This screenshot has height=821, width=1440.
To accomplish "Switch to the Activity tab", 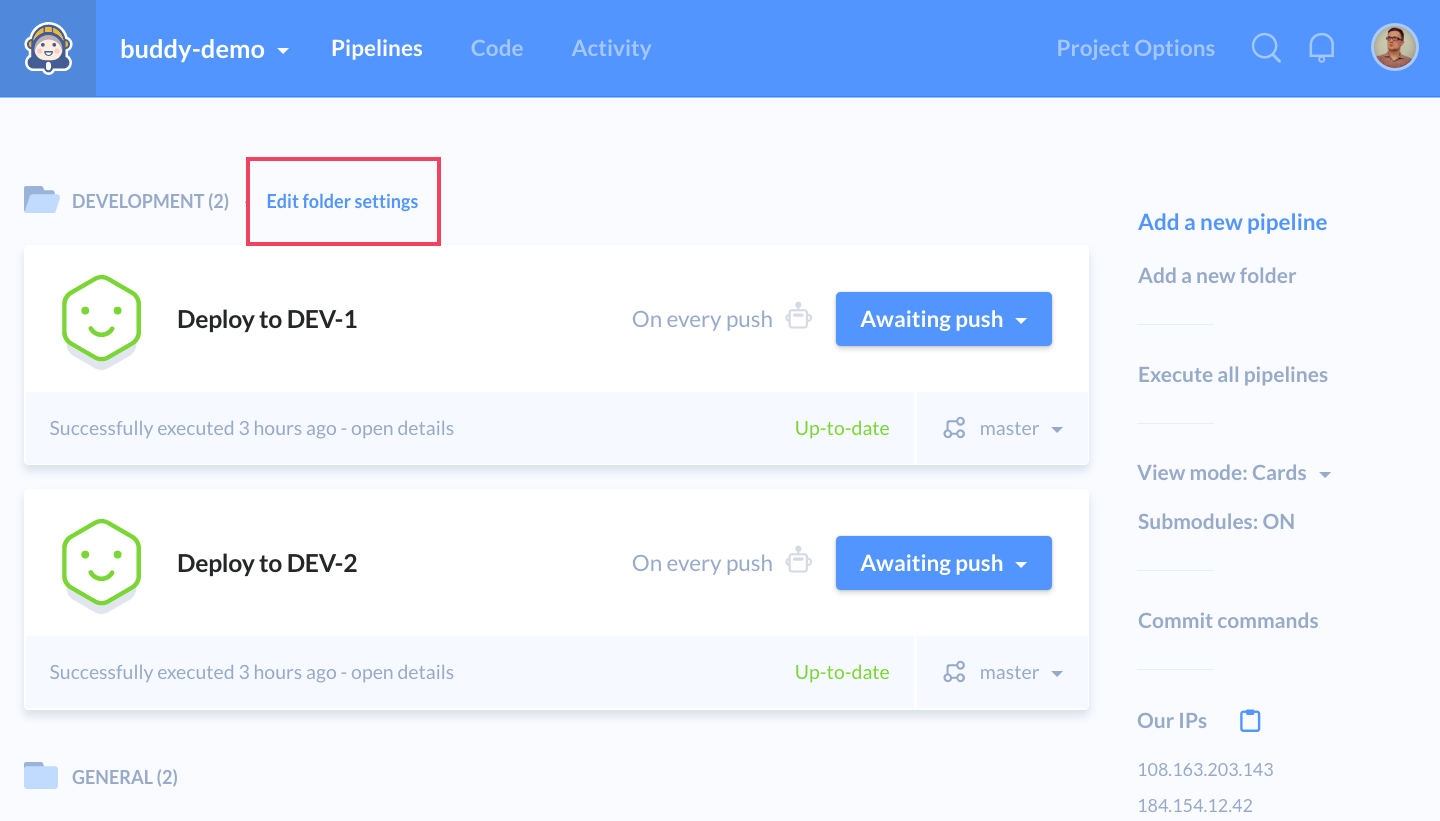I will point(611,48).
